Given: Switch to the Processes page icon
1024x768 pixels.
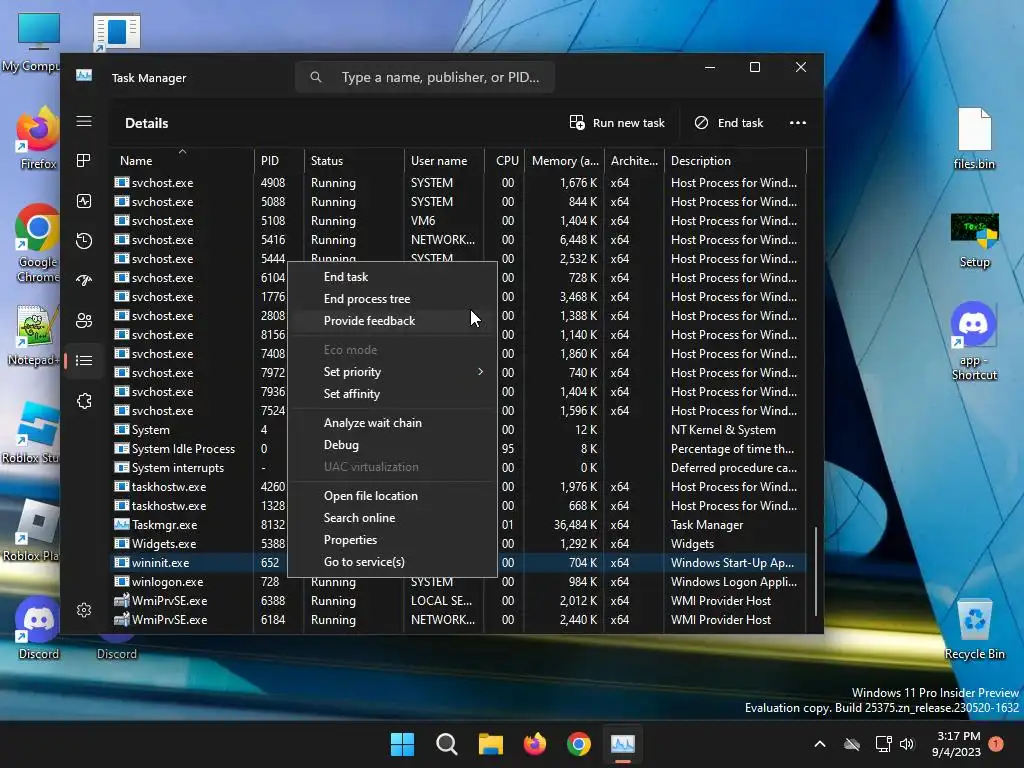Looking at the screenshot, I should pyautogui.click(x=84, y=161).
